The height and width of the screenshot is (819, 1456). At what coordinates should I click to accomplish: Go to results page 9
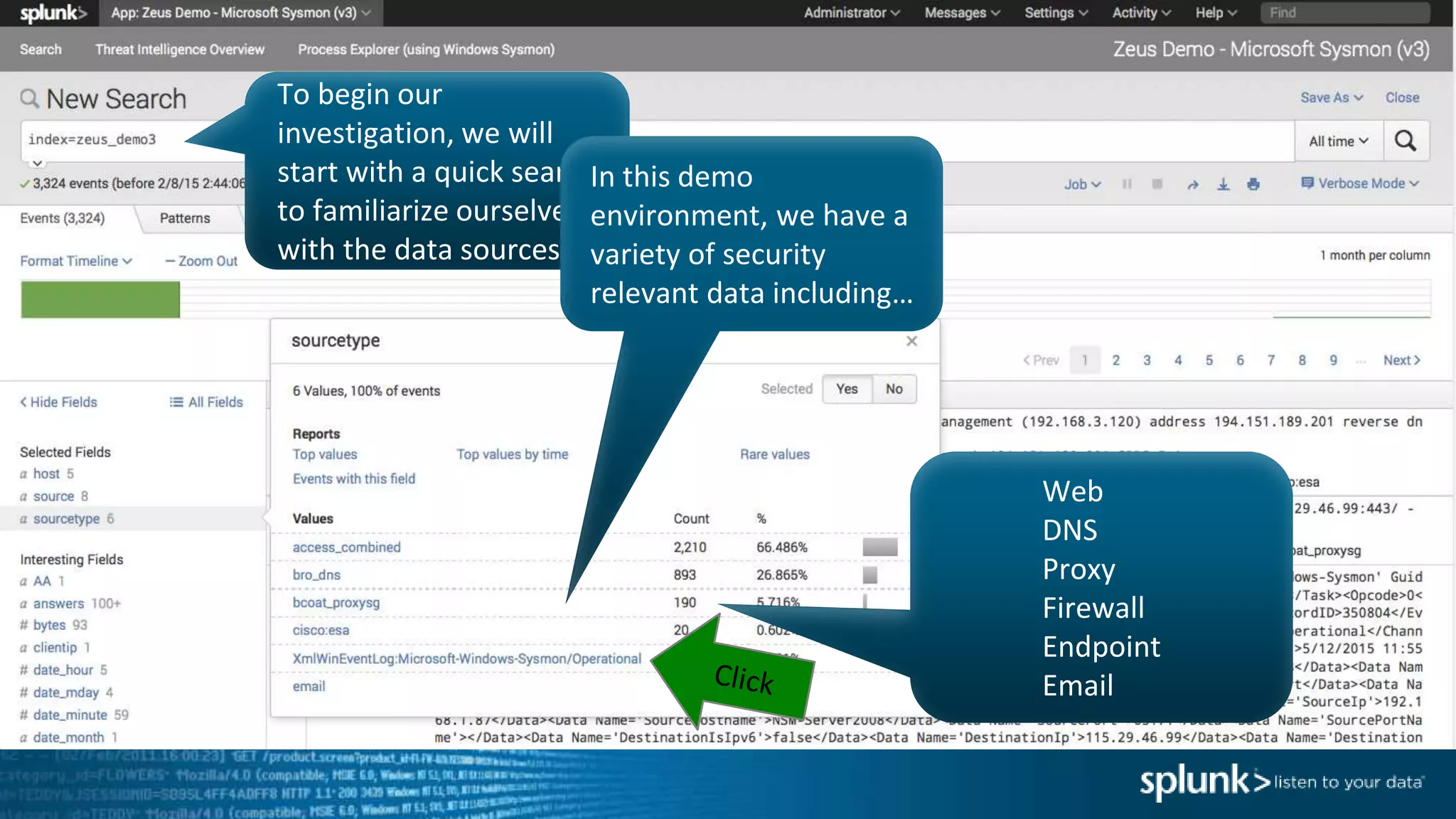click(x=1334, y=360)
